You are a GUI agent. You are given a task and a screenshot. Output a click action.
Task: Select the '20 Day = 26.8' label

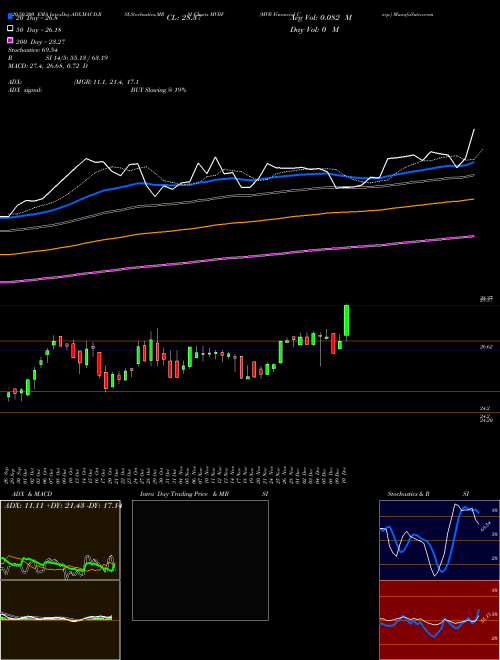click(x=36, y=18)
